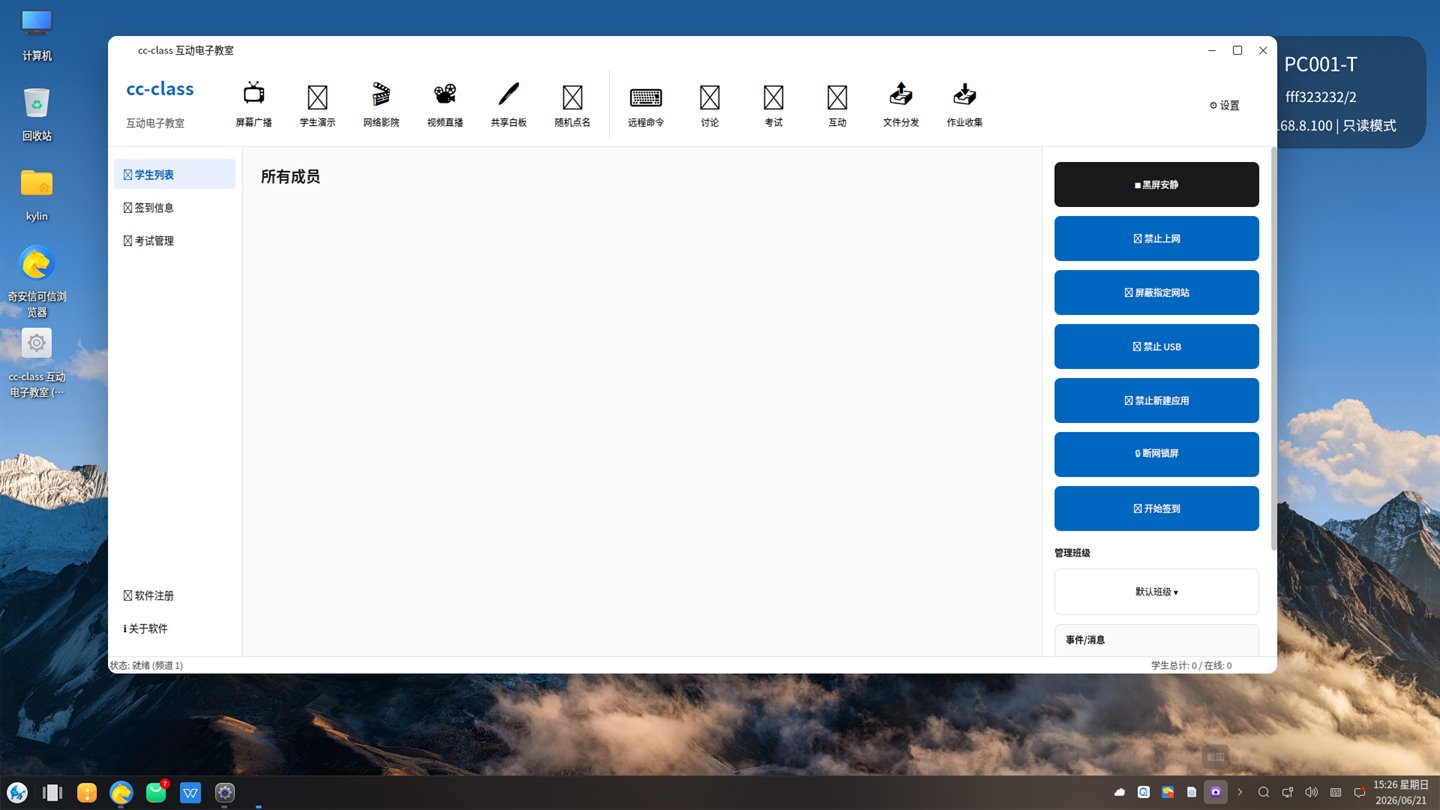Viewport: 1440px width, 810px height.
Task: Open the kylin folder on desktop
Action: coord(37,195)
